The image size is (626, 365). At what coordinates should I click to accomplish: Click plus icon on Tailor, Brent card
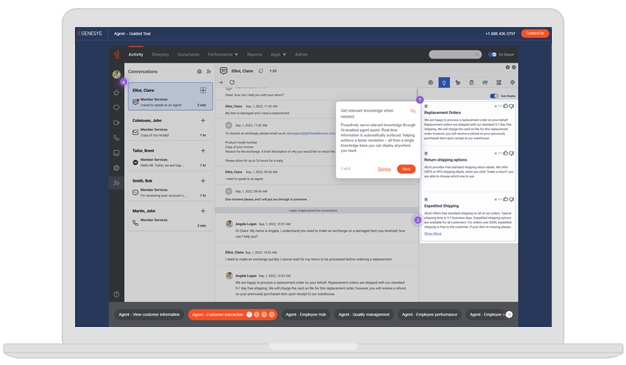[x=203, y=151]
